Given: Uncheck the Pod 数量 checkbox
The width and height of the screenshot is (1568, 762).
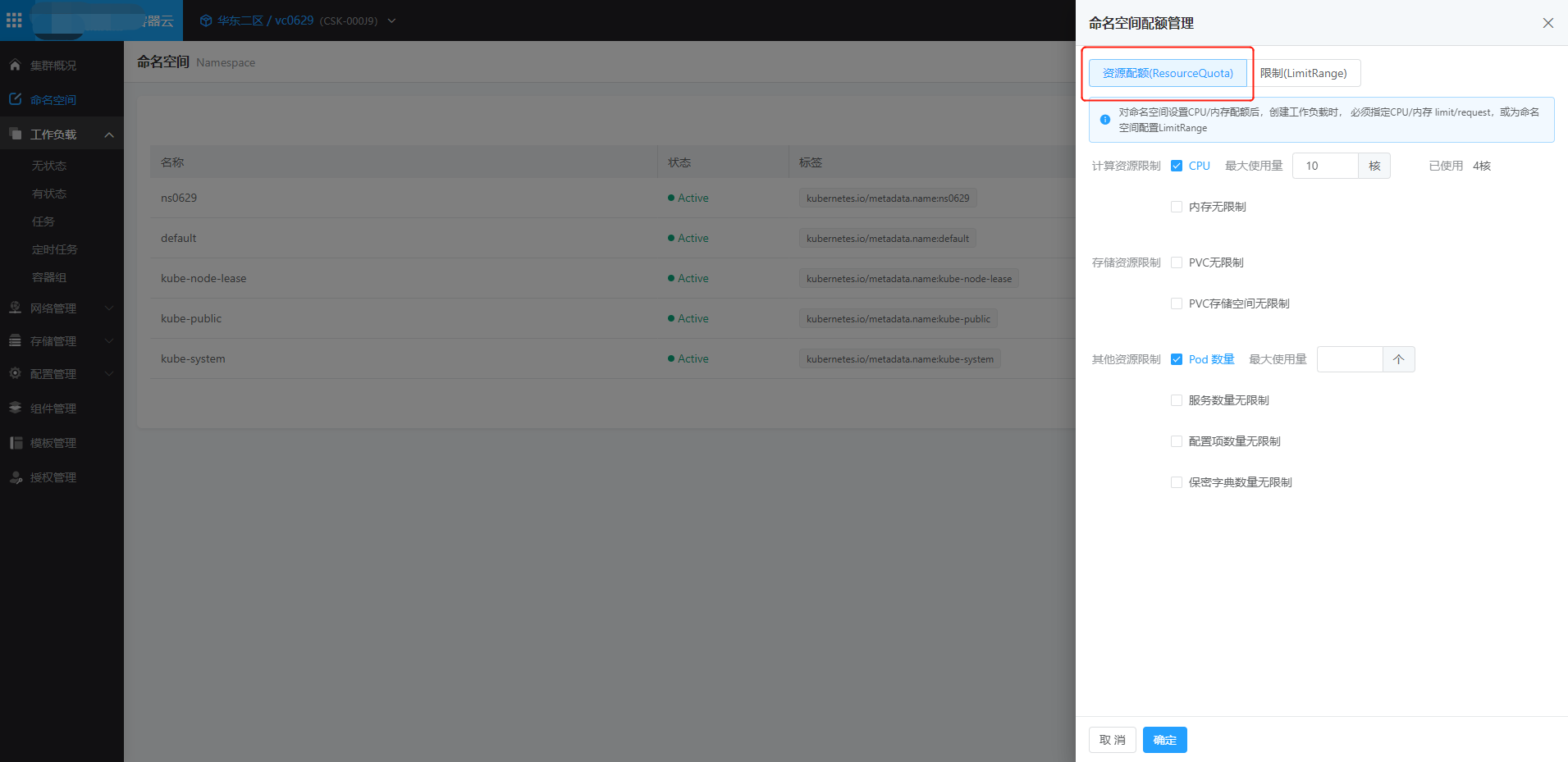Looking at the screenshot, I should pyautogui.click(x=1177, y=359).
